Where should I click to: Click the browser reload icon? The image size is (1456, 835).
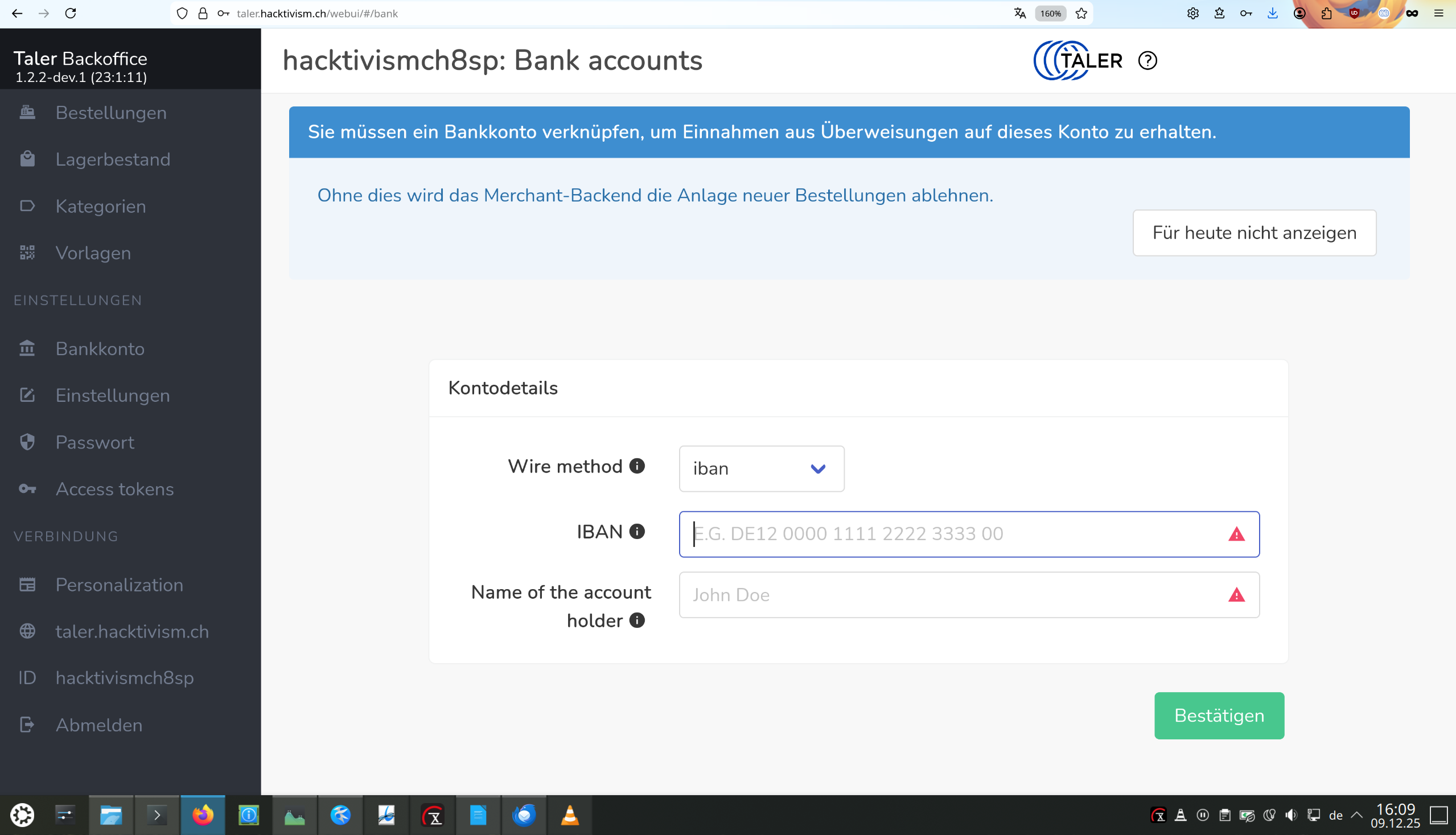point(71,13)
